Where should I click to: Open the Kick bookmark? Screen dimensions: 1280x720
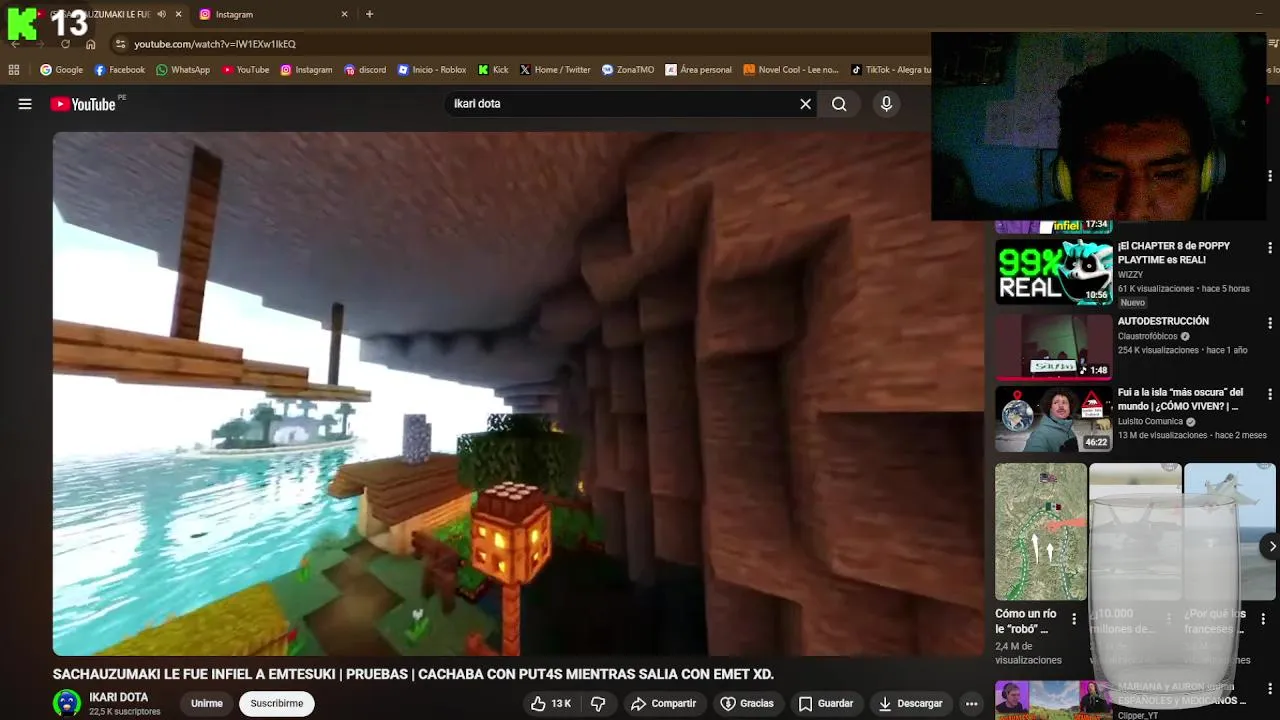[x=493, y=70]
